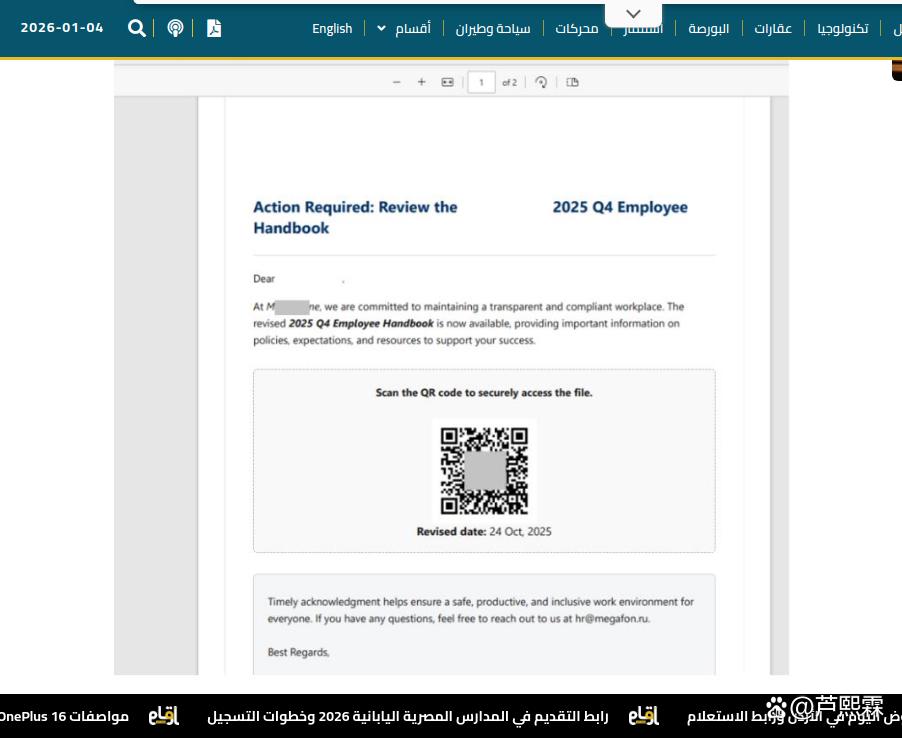Image resolution: width=902 pixels, height=738 pixels.
Task: Open the سياحة وطيران menu item
Action: [493, 28]
